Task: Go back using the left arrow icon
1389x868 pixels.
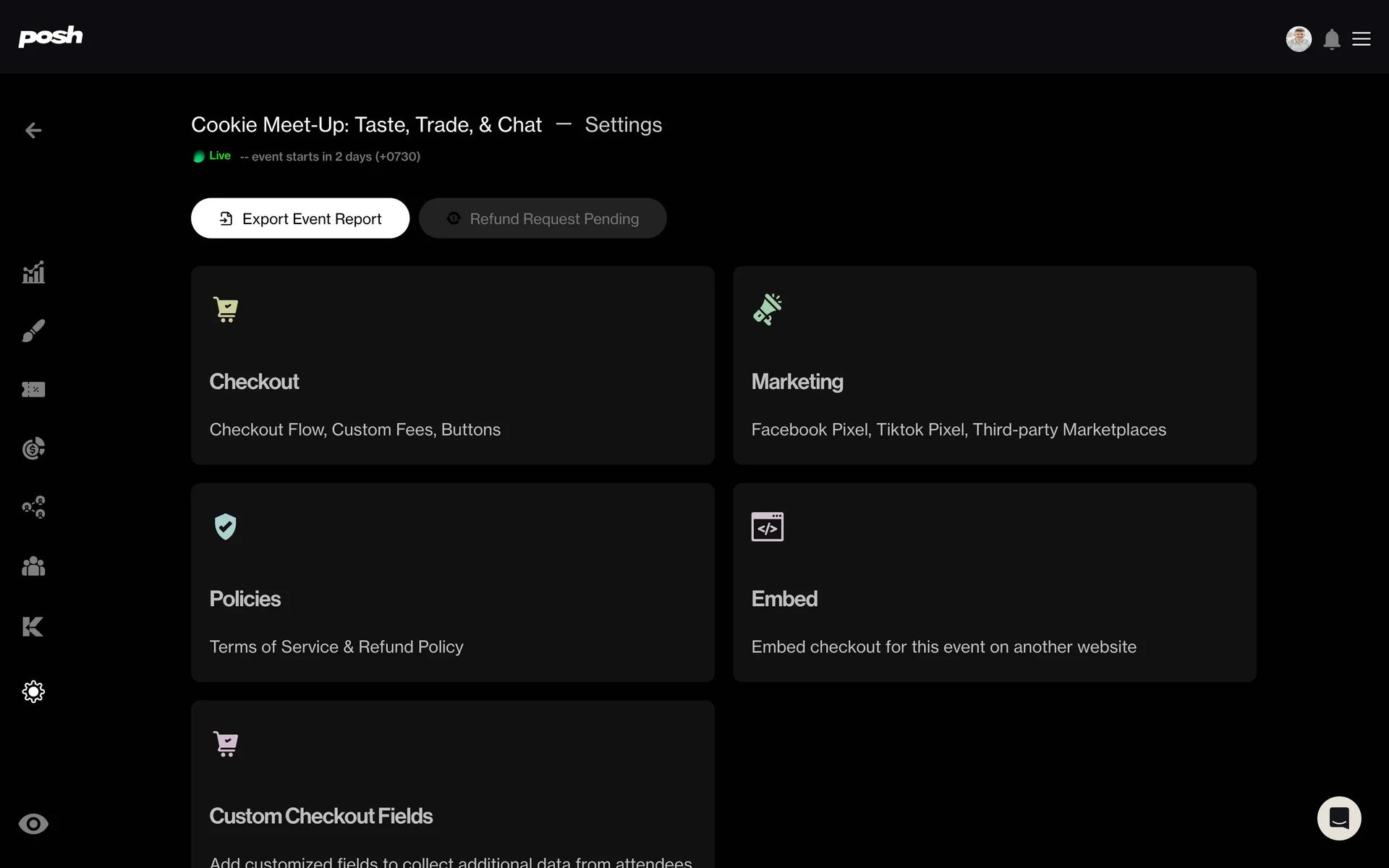Action: 33,130
